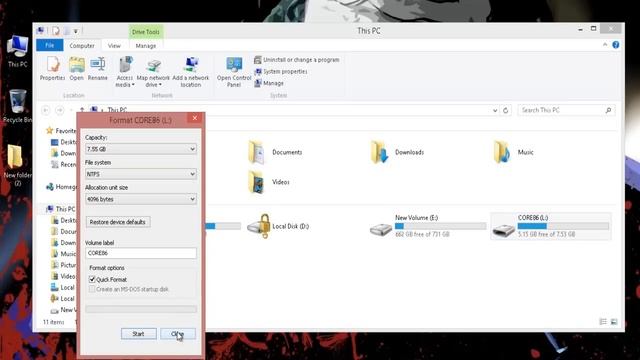Click Restore device defaults button
The width and height of the screenshot is (640, 360).
(x=118, y=222)
